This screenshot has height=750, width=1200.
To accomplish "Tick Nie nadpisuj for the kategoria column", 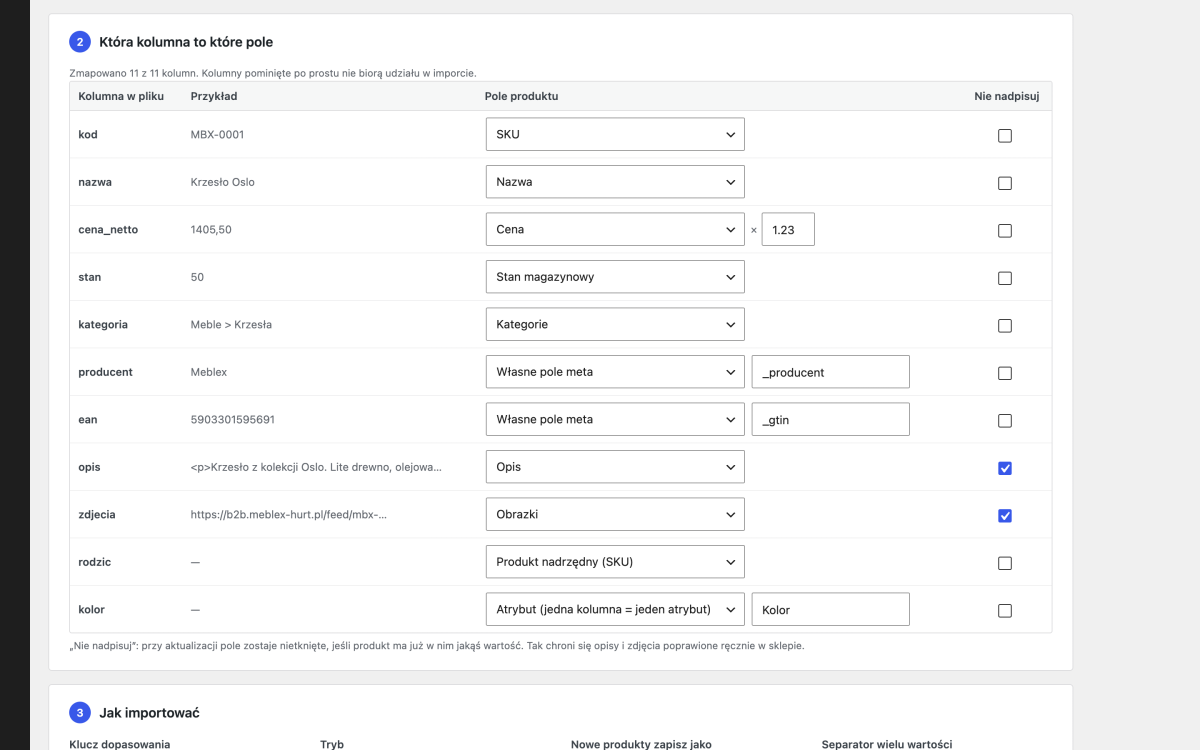I will (1005, 325).
